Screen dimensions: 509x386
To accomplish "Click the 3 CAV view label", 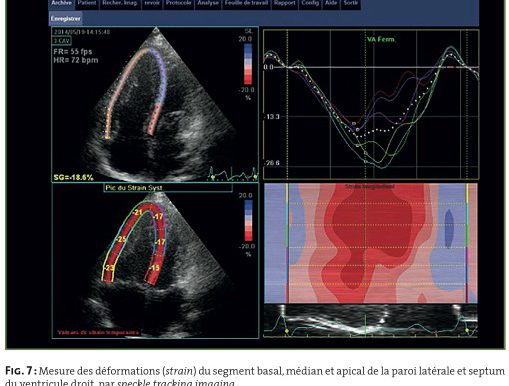I will tap(62, 41).
